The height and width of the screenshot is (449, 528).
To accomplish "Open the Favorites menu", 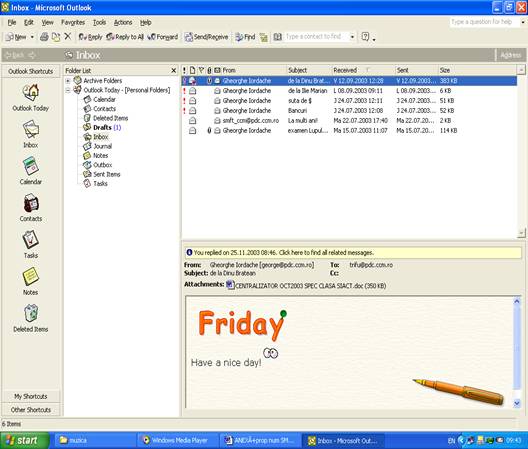I will 73,22.
